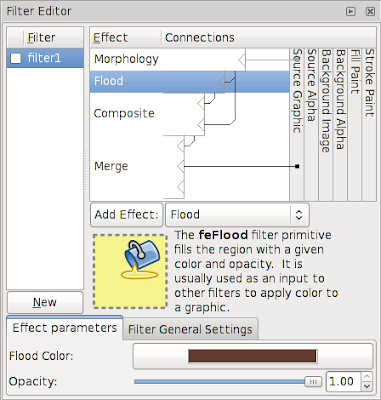Decrease the opacity value with down arrow
The width and height of the screenshot is (381, 400).
tap(367, 386)
